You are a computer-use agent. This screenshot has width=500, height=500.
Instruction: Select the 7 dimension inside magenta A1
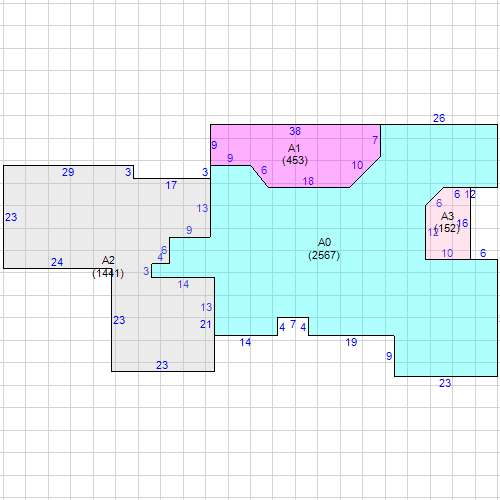pos(375,140)
